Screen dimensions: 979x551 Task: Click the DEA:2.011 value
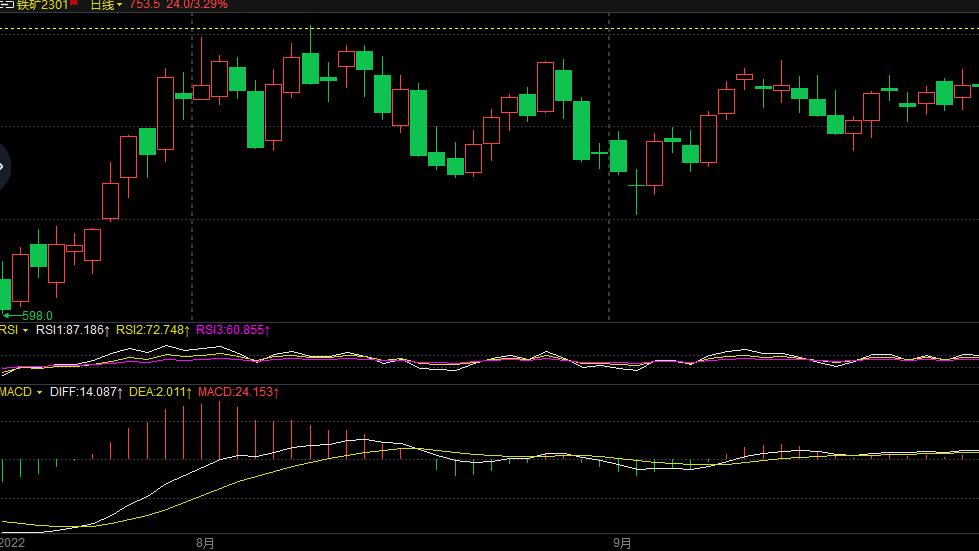160,392
